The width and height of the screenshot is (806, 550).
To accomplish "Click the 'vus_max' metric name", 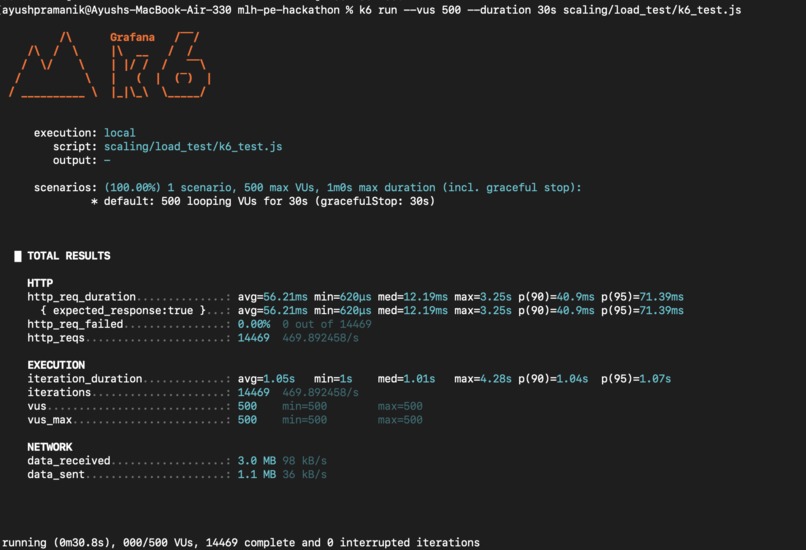I will pyautogui.click(x=49, y=420).
